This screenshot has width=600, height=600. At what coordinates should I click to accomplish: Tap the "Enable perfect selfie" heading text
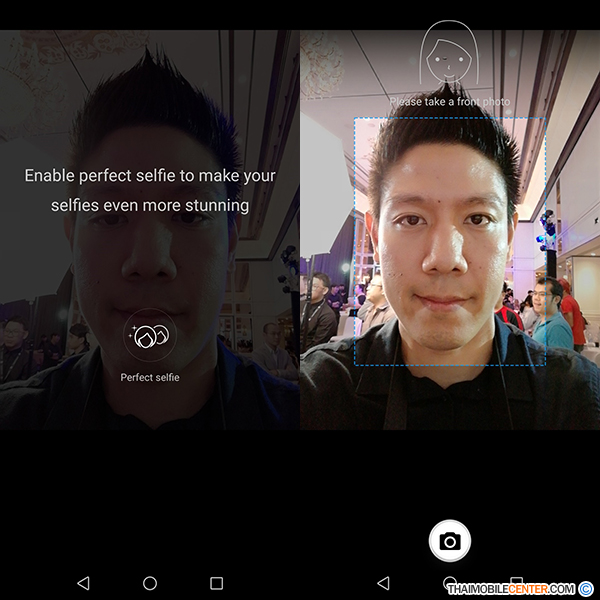(x=150, y=176)
